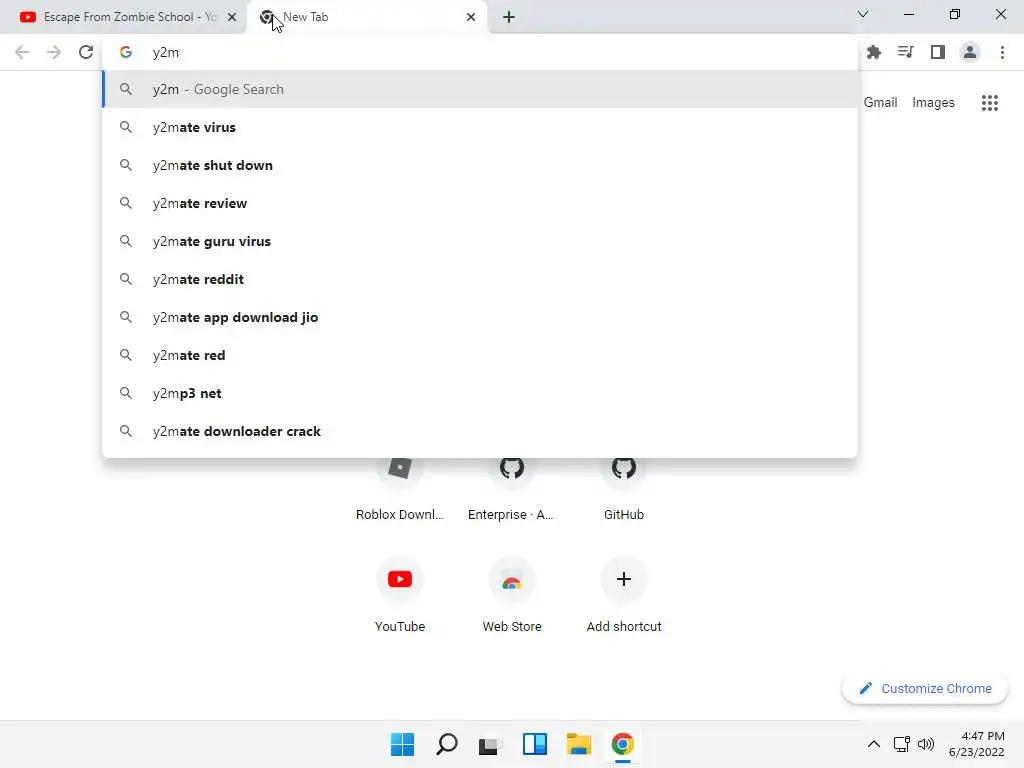Close the New Tab tab
Viewport: 1024px width, 768px height.
pos(471,17)
